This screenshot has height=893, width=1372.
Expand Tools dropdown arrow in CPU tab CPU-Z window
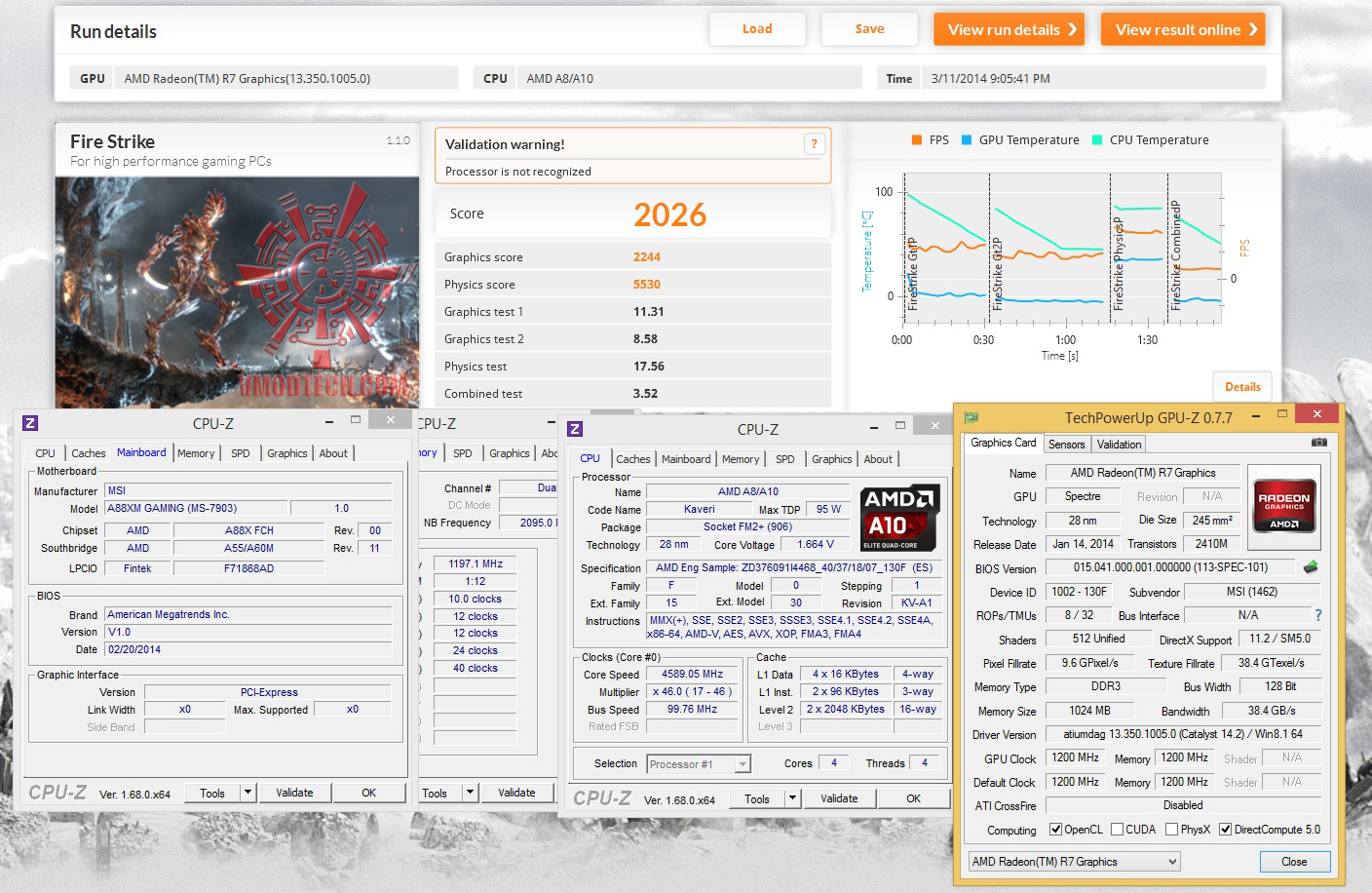(x=792, y=798)
